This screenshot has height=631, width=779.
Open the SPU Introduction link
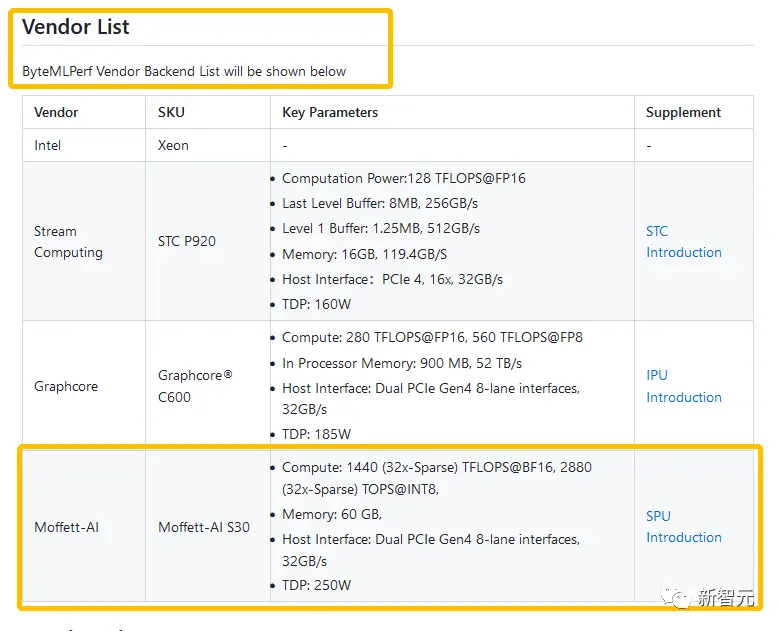(x=683, y=527)
